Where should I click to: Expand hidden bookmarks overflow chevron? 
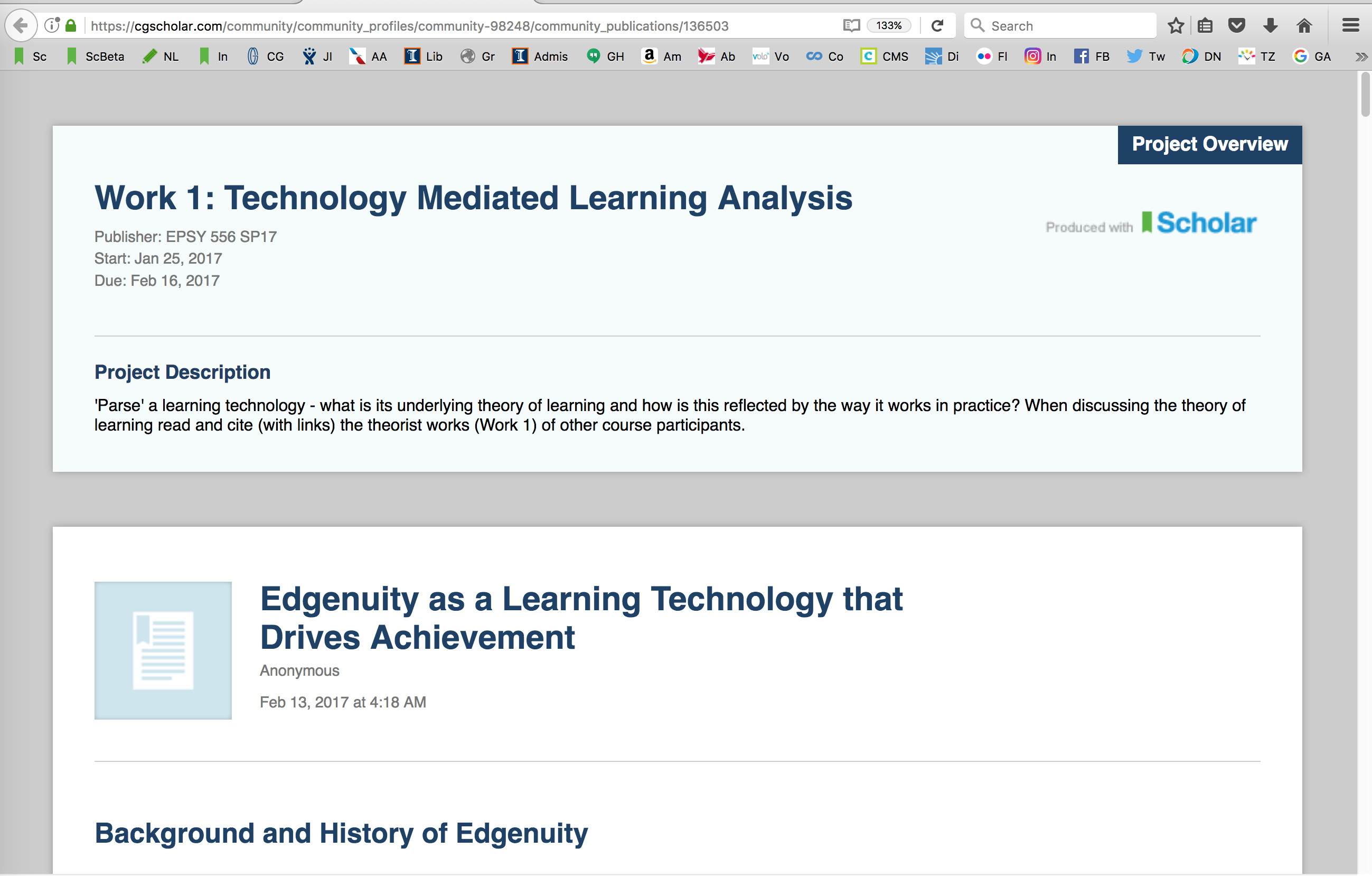1361,57
